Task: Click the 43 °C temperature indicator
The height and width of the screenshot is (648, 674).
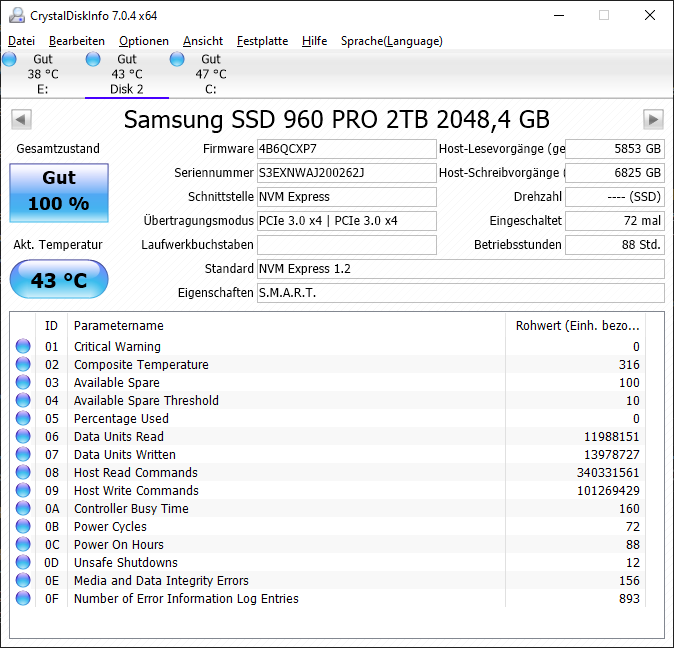Action: [59, 280]
